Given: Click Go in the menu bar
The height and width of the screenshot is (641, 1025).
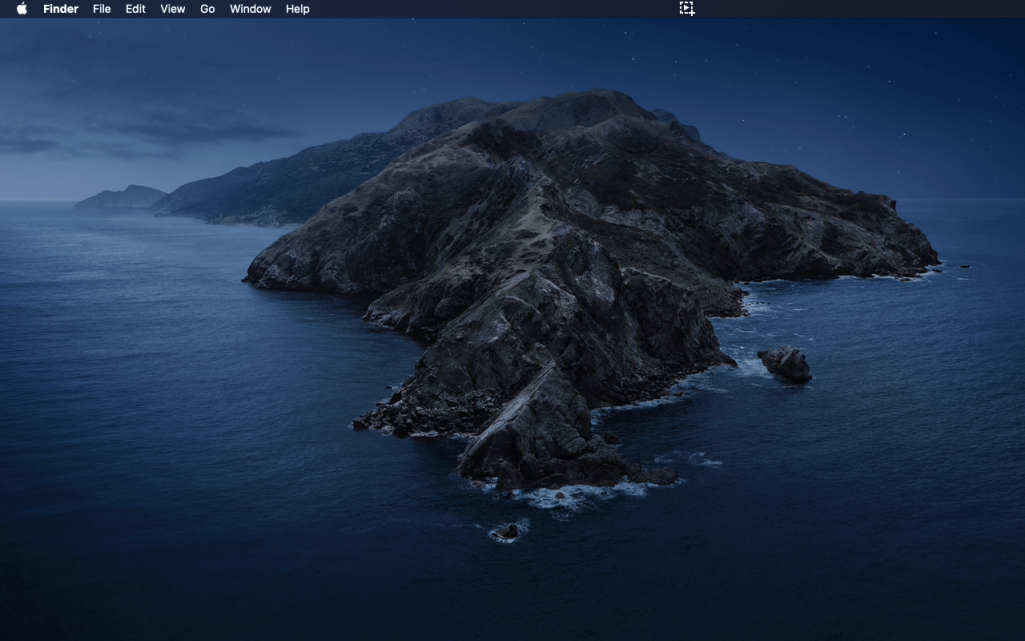Looking at the screenshot, I should pos(207,9).
